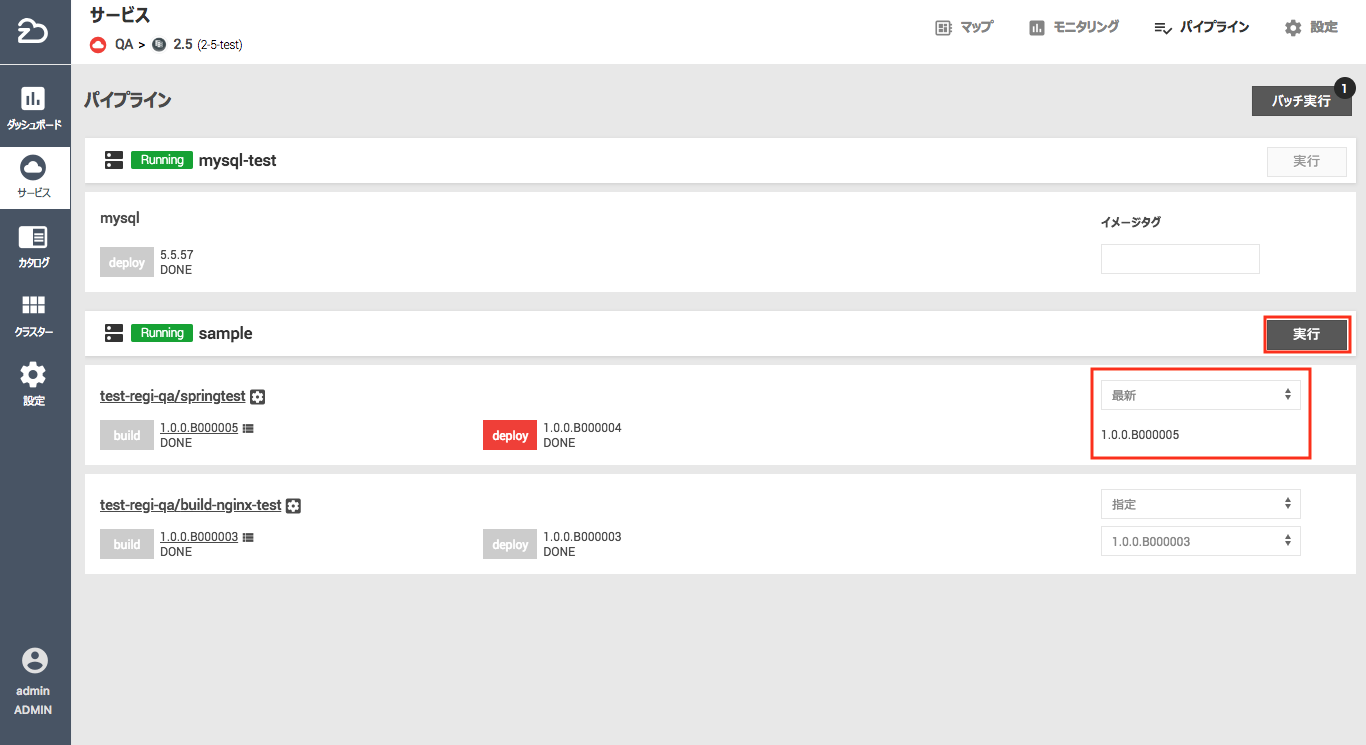Viewport: 1366px width, 745px height.
Task: Open build log list icon for 1.0.0.B000005
Action: 248,428
